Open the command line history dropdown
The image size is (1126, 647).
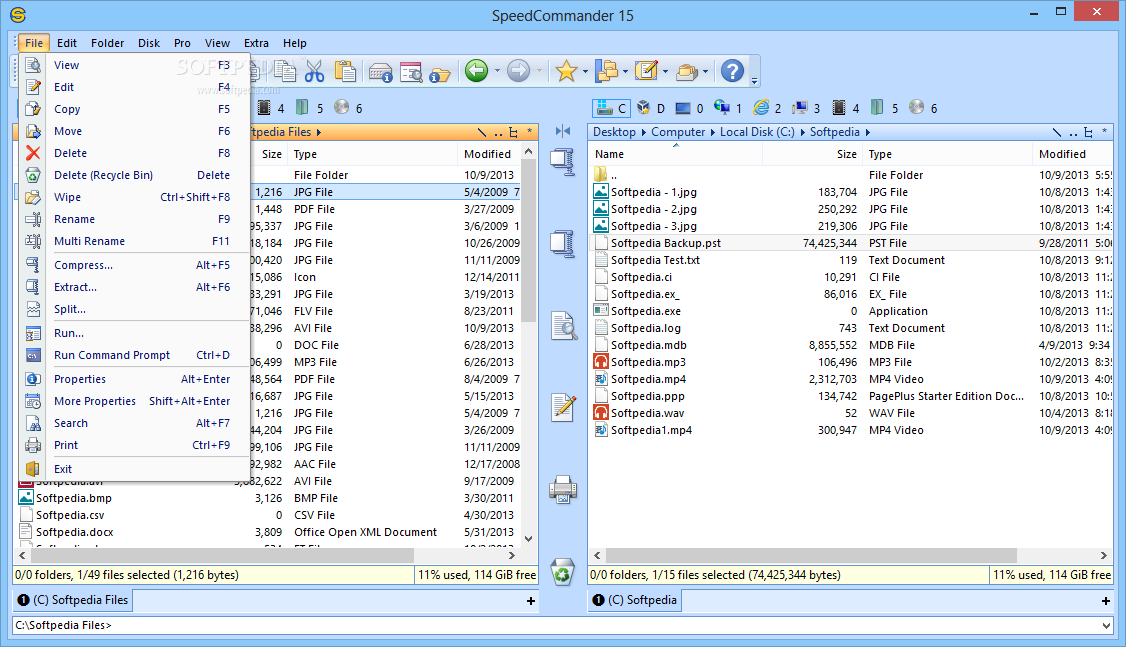pos(1106,625)
